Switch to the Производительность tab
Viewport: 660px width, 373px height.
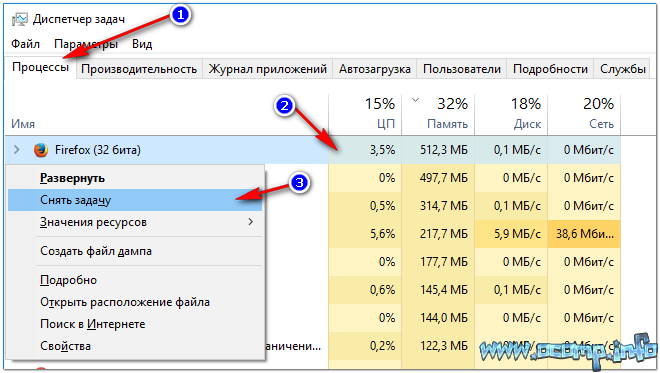click(139, 69)
